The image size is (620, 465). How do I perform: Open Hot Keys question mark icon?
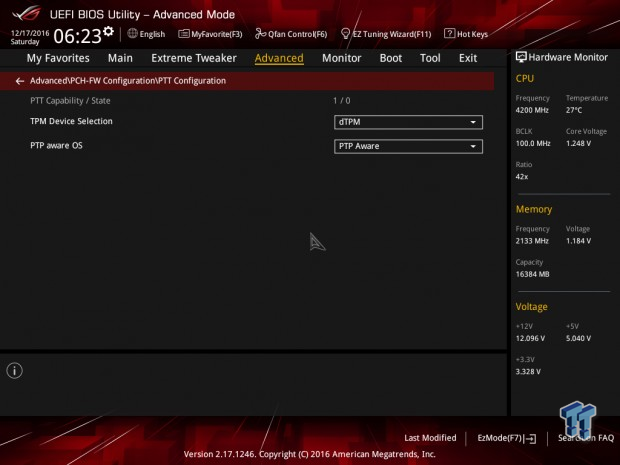click(449, 34)
